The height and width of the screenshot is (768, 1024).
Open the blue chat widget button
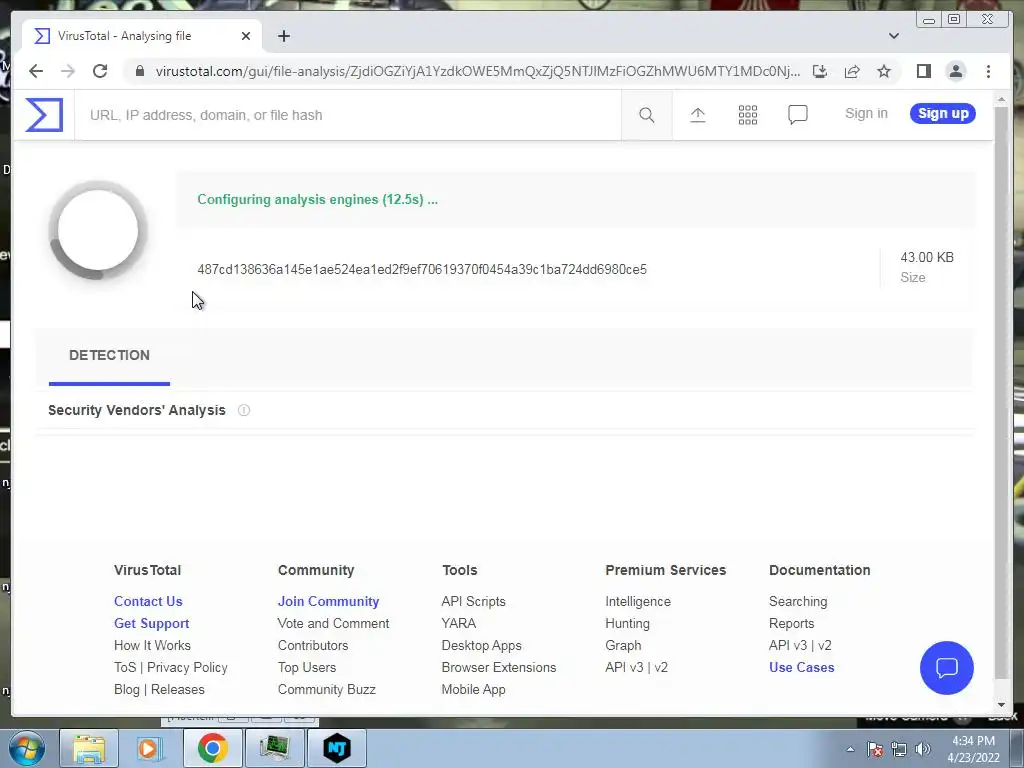click(x=946, y=667)
